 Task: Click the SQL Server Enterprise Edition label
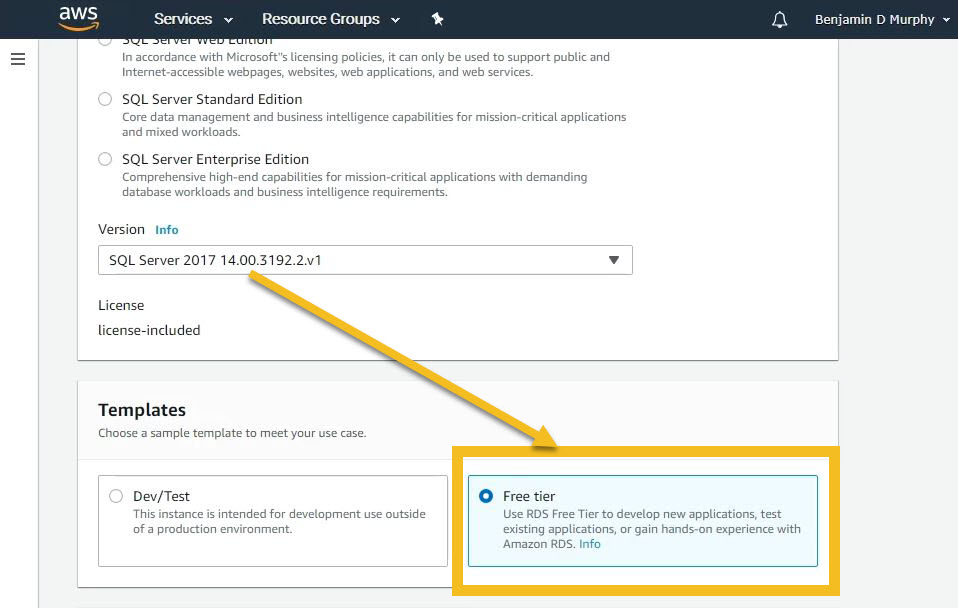click(x=215, y=159)
